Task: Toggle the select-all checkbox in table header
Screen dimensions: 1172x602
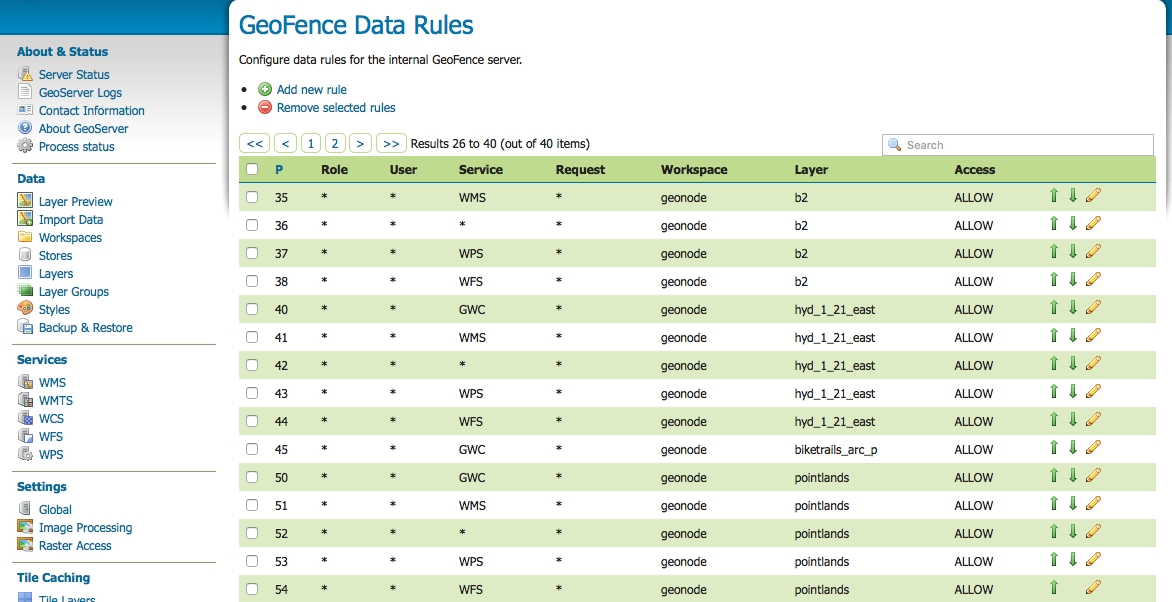Action: tap(252, 169)
